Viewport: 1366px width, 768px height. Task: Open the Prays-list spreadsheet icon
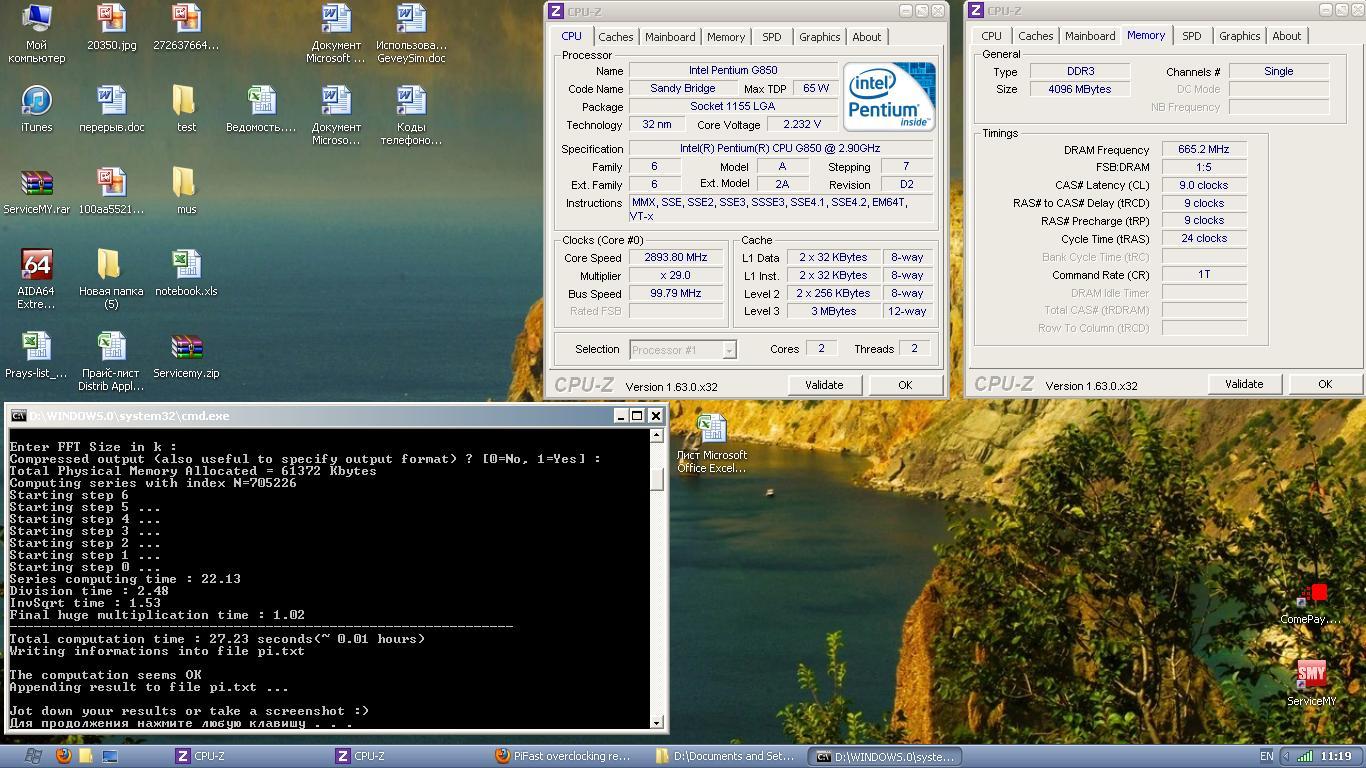click(37, 347)
